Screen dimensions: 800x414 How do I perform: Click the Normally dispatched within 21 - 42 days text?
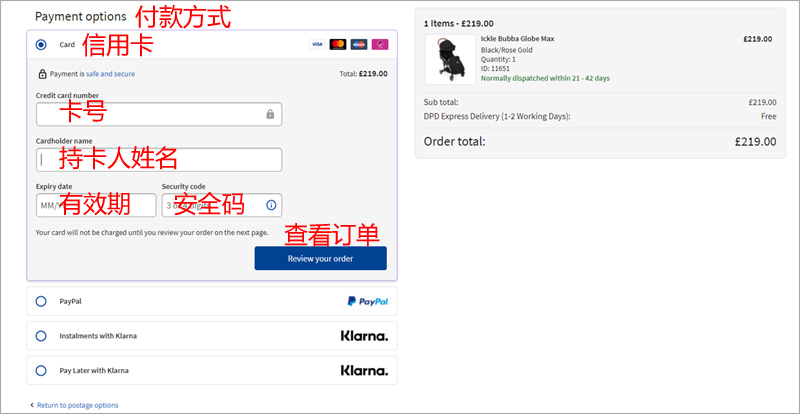pos(545,79)
